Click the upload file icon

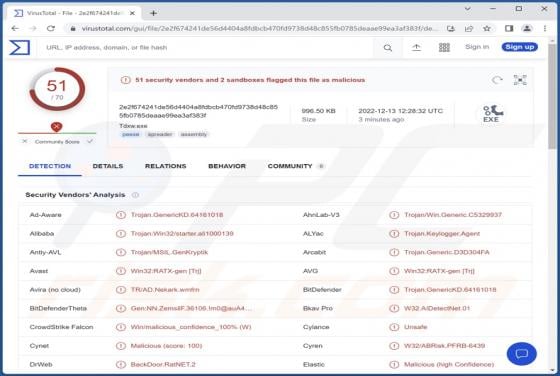tap(416, 47)
